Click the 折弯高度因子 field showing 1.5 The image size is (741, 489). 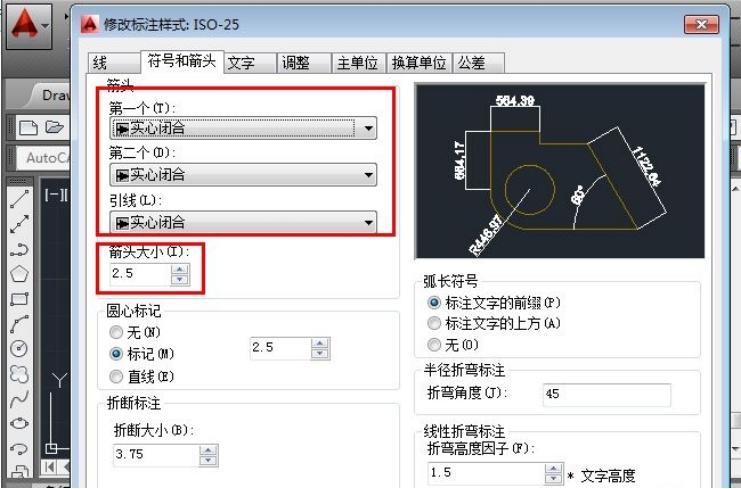pos(486,473)
